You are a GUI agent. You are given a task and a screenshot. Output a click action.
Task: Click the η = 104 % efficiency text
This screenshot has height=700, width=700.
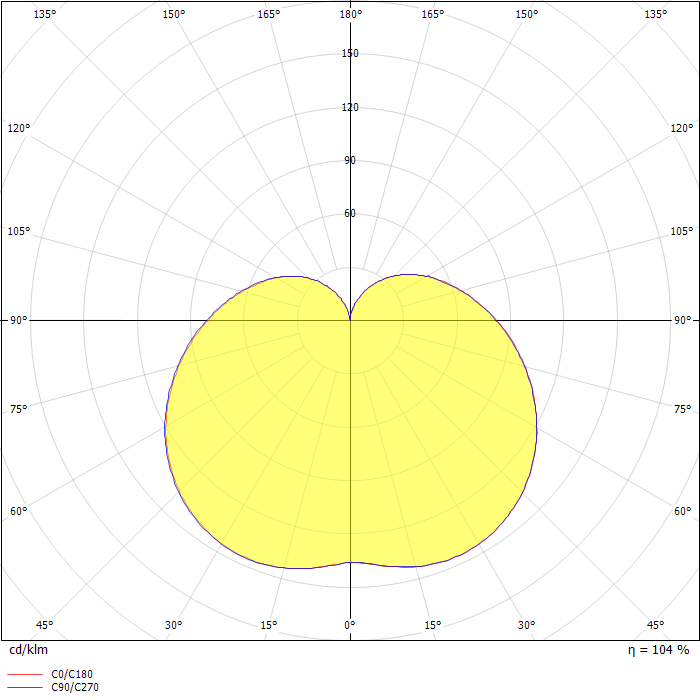658,650
